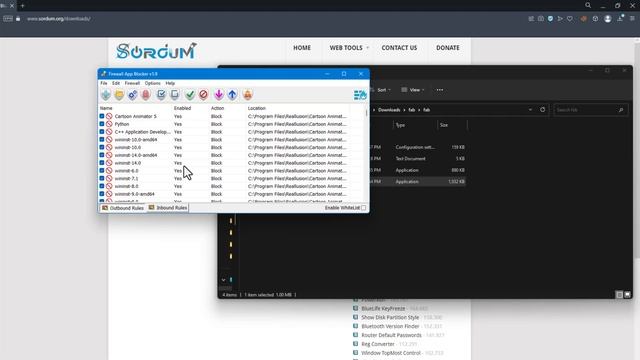Click the browser send/play arrow icon
Viewport: 640px width, 360px height.
pos(560,19)
